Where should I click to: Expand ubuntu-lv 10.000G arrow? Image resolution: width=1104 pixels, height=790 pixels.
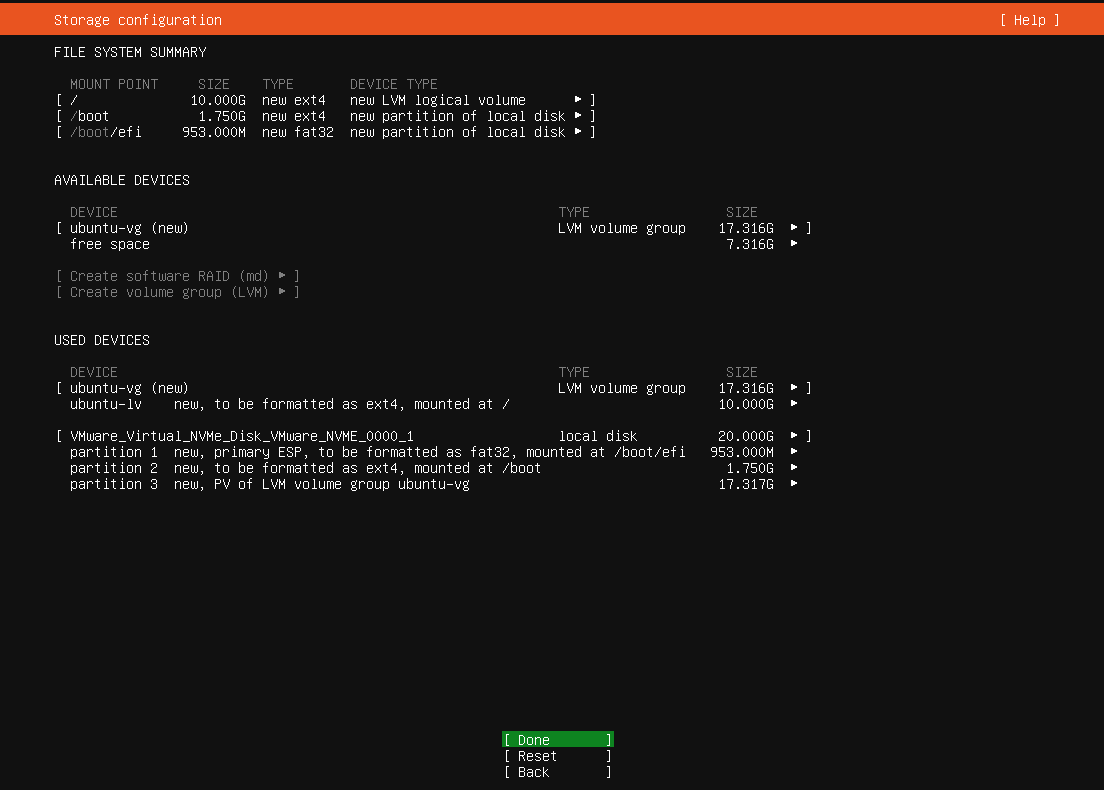tap(794, 403)
